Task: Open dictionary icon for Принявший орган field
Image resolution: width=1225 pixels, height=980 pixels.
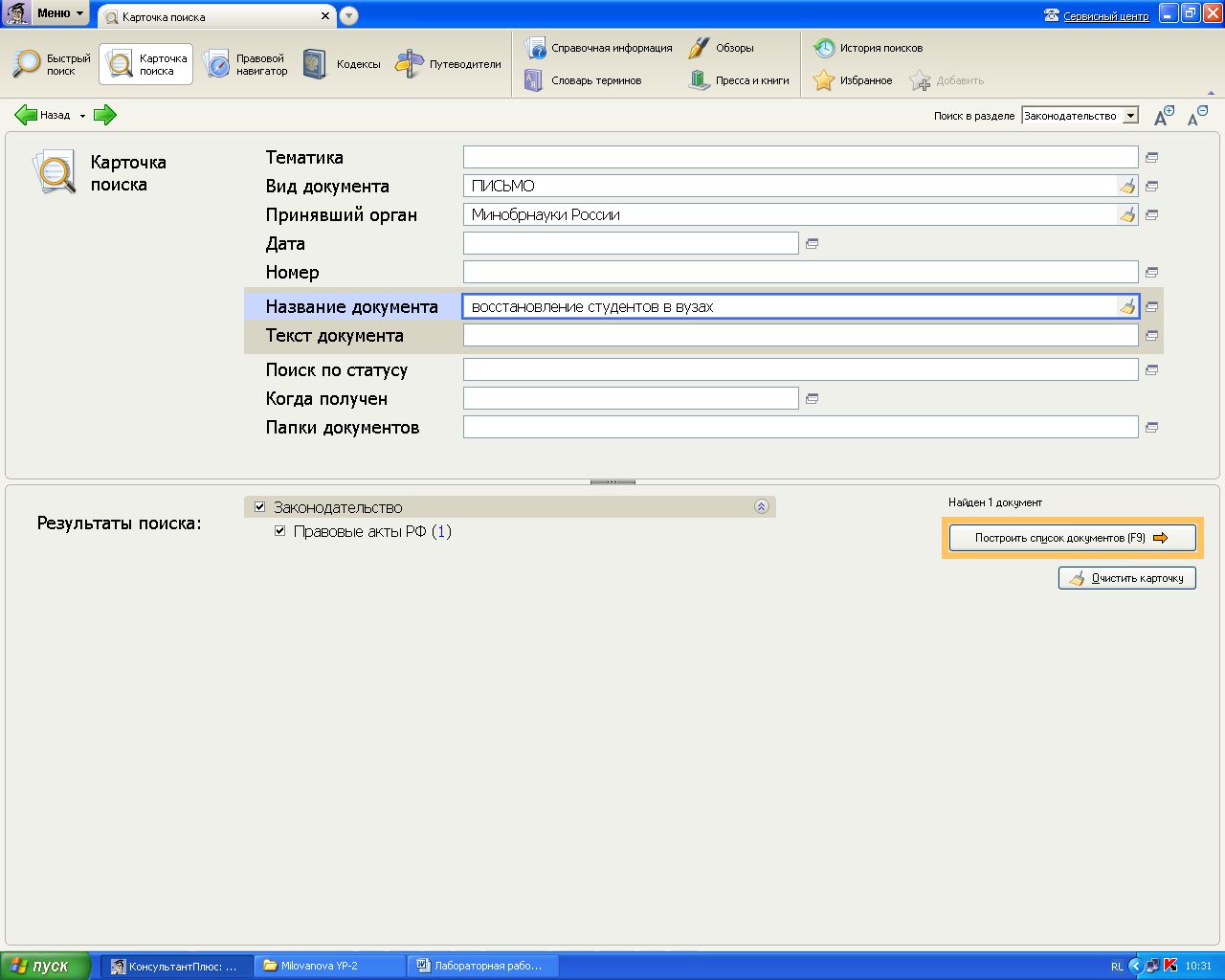Action: pos(1152,214)
